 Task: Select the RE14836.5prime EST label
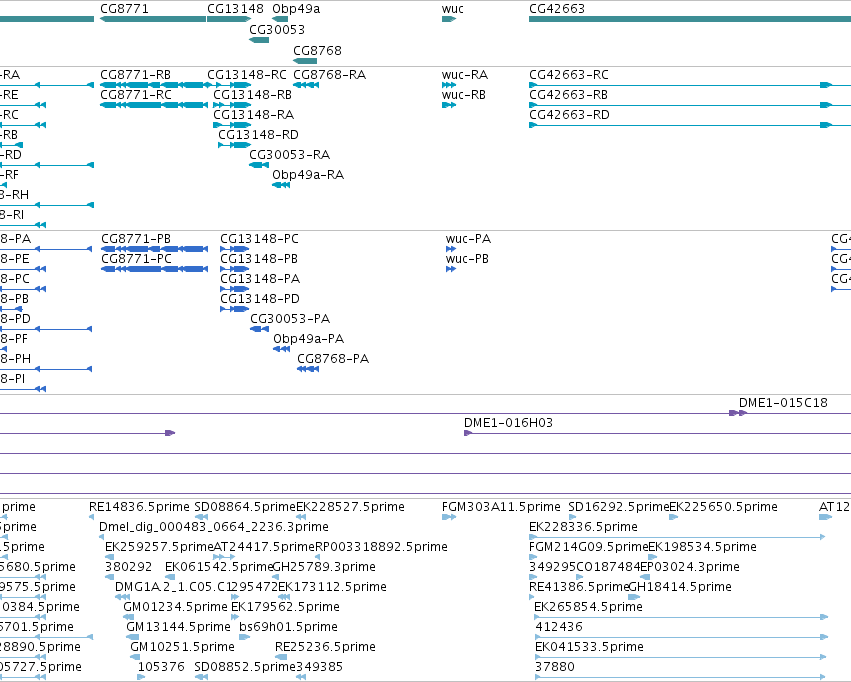click(139, 507)
